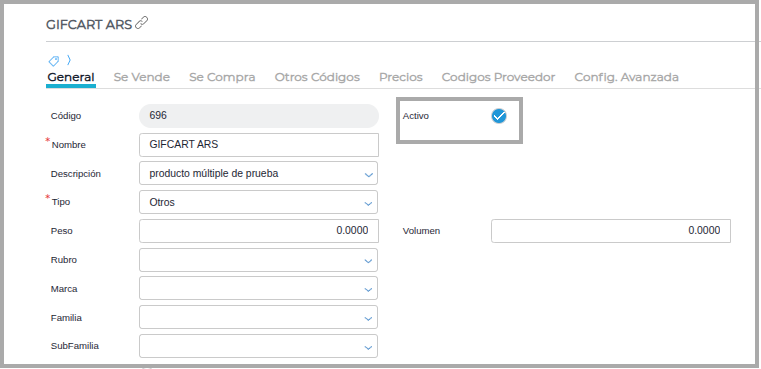761x369 pixels.
Task: Select the Config. Avanzada tab
Action: (x=627, y=77)
